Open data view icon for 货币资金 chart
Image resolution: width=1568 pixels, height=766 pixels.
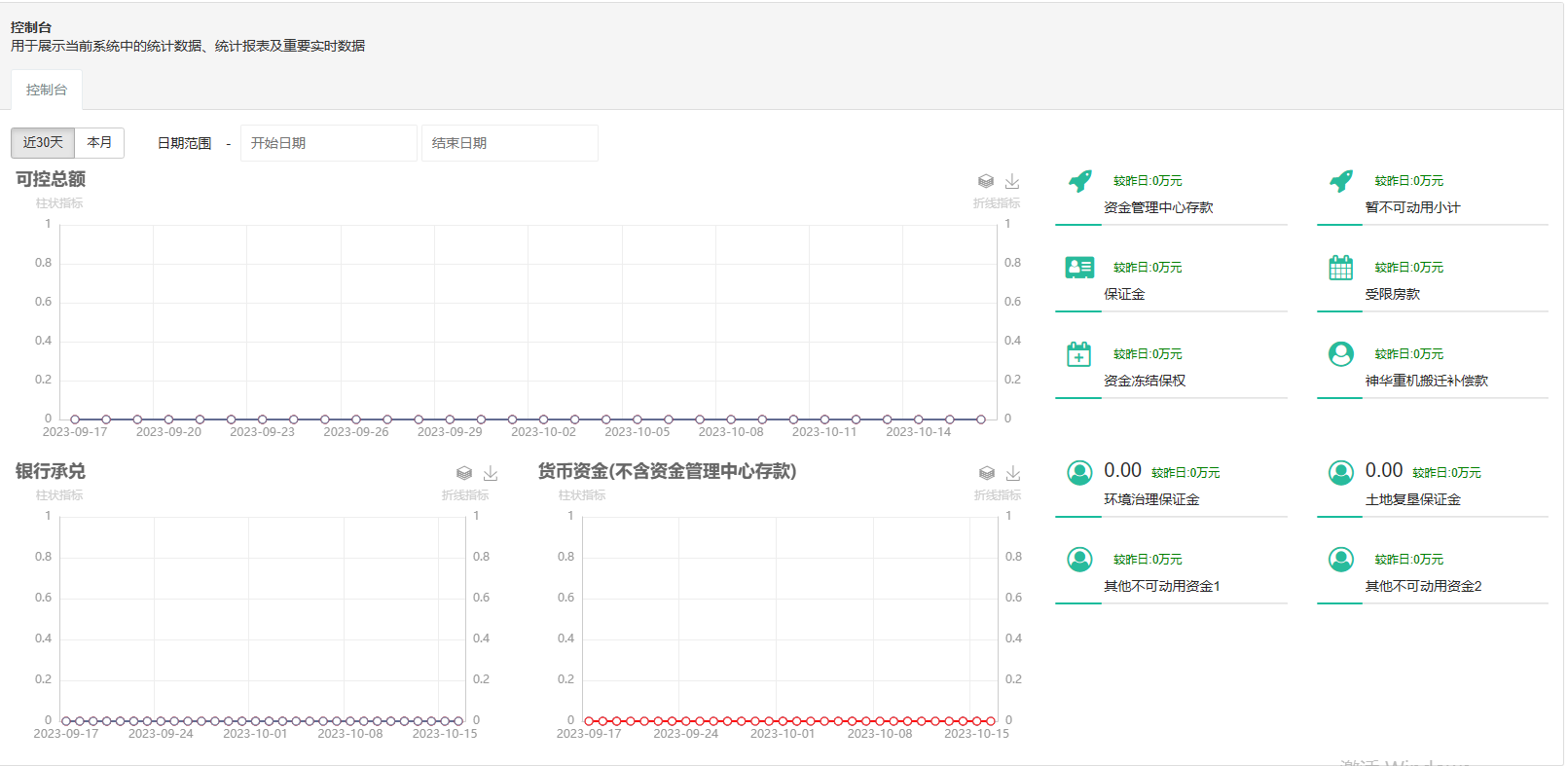[987, 473]
